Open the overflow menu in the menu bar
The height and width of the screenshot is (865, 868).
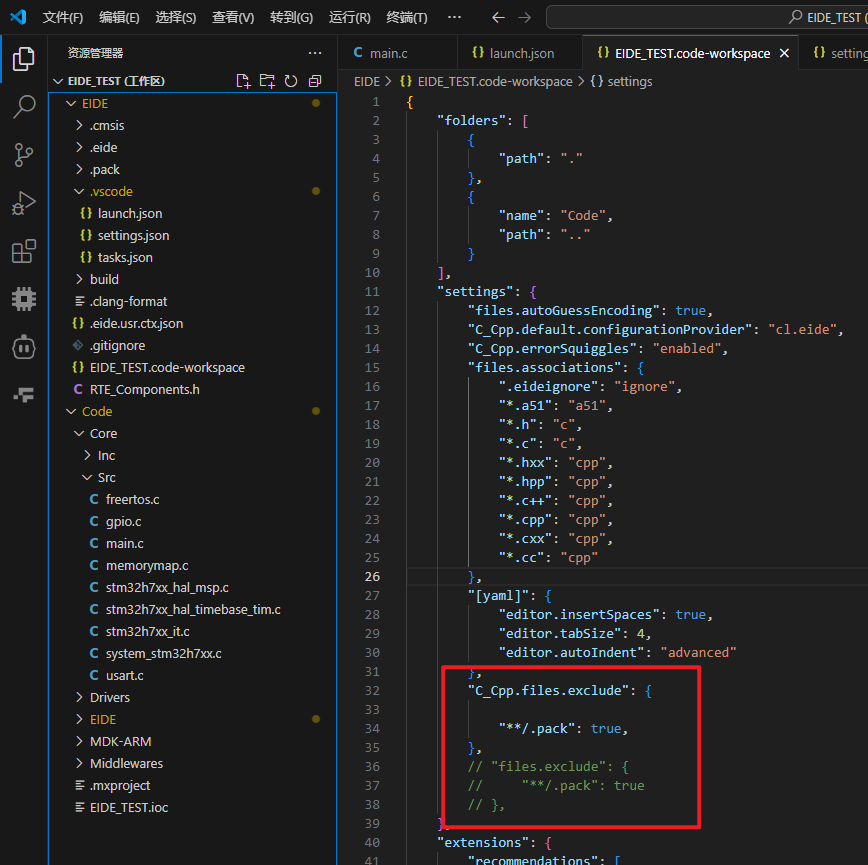coord(454,18)
